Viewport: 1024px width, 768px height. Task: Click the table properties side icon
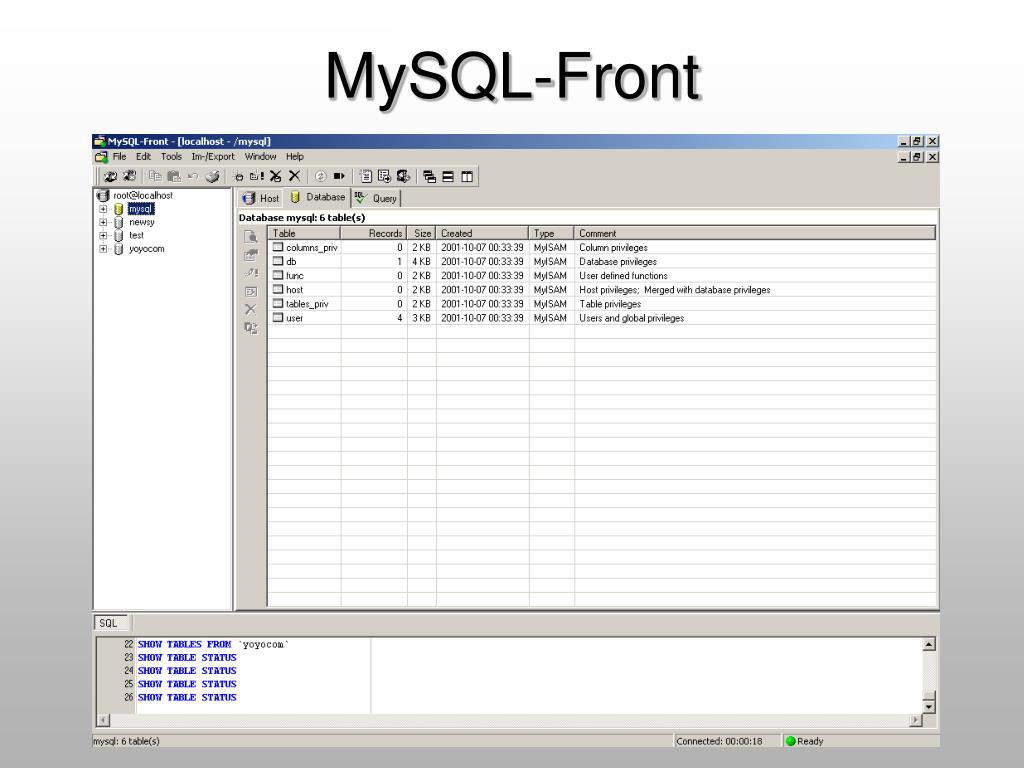pyautogui.click(x=251, y=255)
